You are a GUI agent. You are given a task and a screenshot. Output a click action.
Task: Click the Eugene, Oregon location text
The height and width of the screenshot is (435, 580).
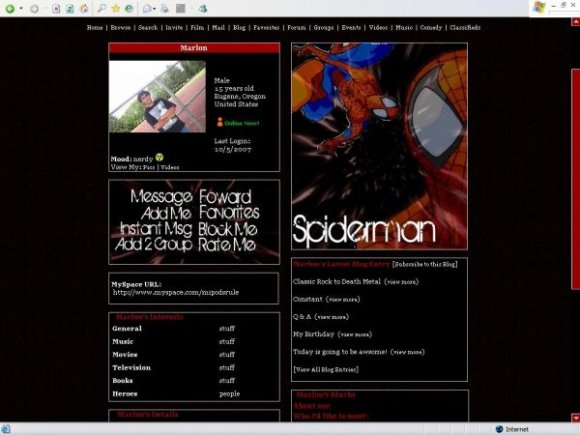pos(240,96)
